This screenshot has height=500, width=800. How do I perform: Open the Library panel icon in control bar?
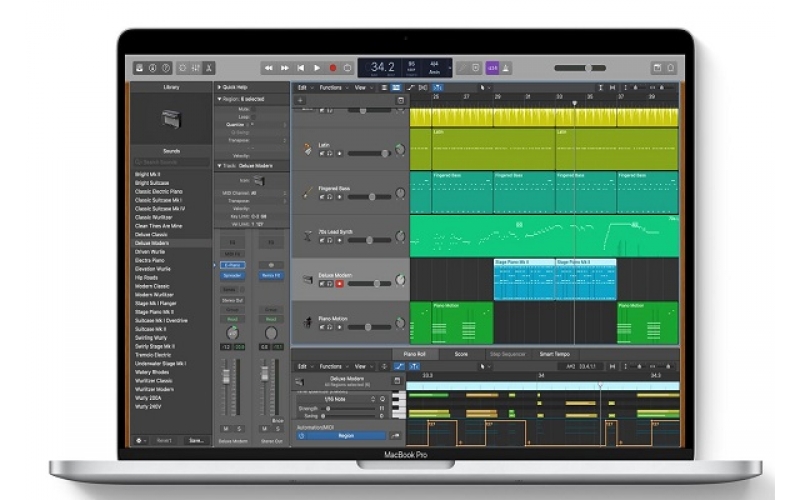pos(139,68)
